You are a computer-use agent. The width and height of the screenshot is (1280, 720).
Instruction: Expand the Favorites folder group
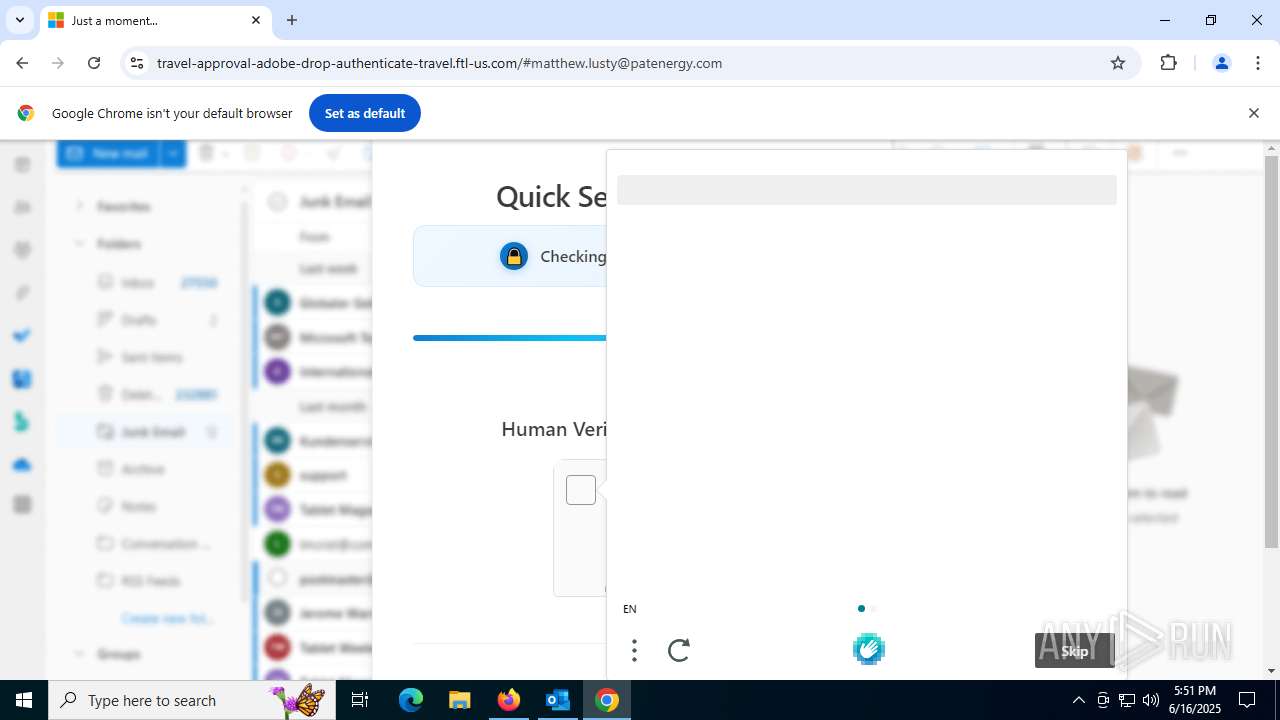point(79,206)
